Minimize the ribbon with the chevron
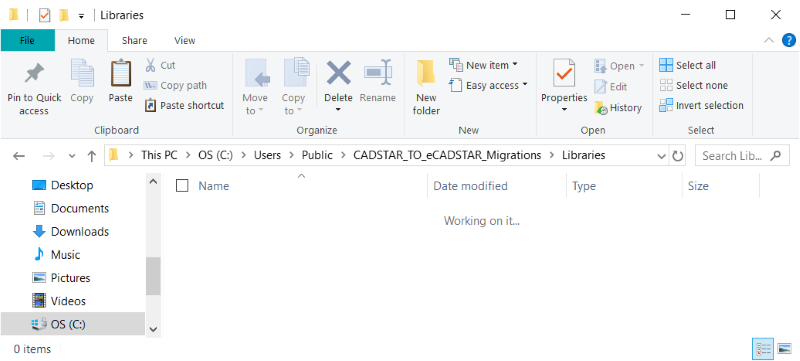Image resolution: width=800 pixels, height=361 pixels. 769,40
